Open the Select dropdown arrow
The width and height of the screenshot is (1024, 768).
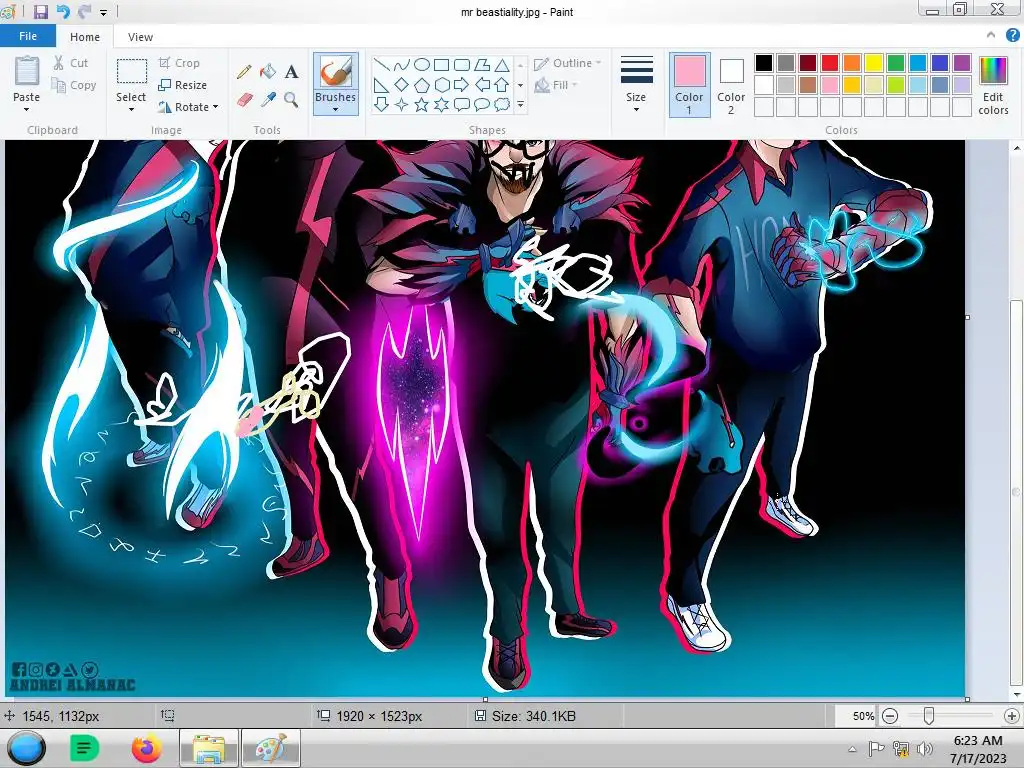(131, 110)
